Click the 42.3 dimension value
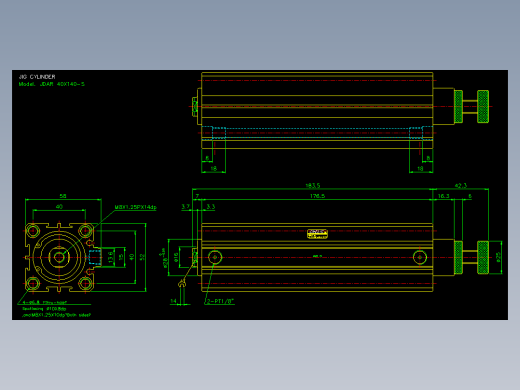The image size is (520, 390). pyautogui.click(x=461, y=185)
